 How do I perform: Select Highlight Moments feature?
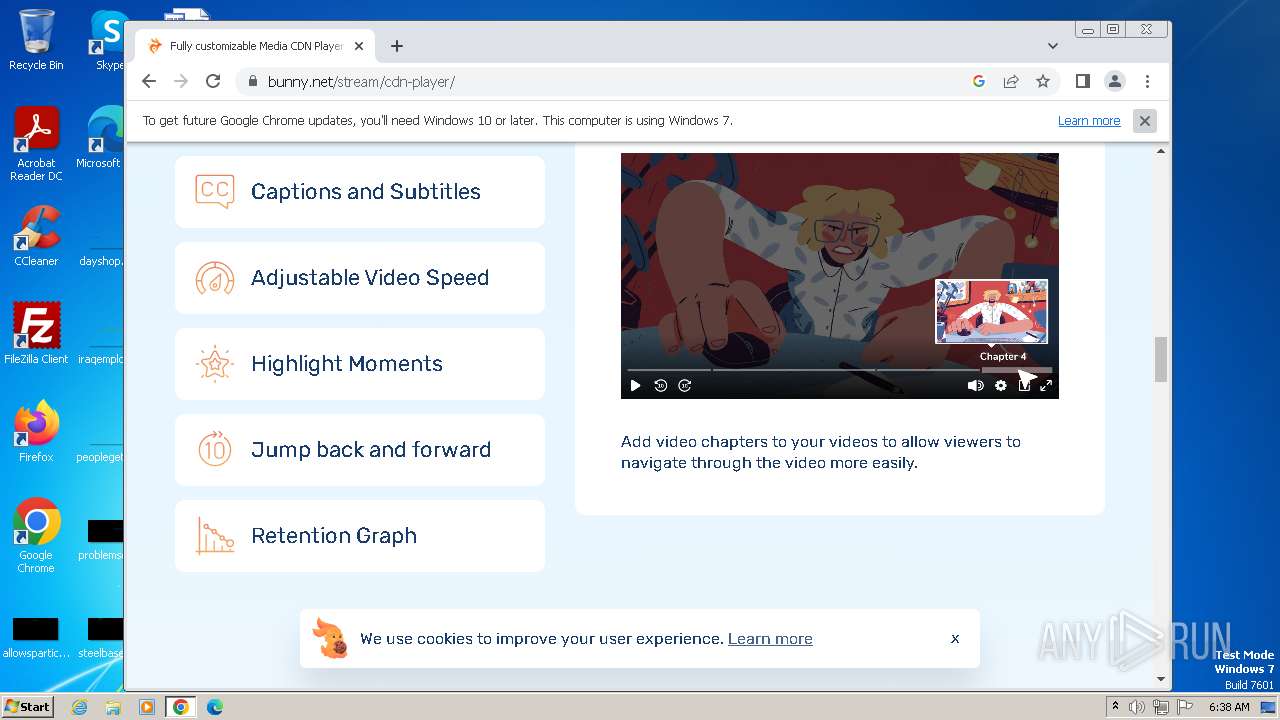click(360, 364)
